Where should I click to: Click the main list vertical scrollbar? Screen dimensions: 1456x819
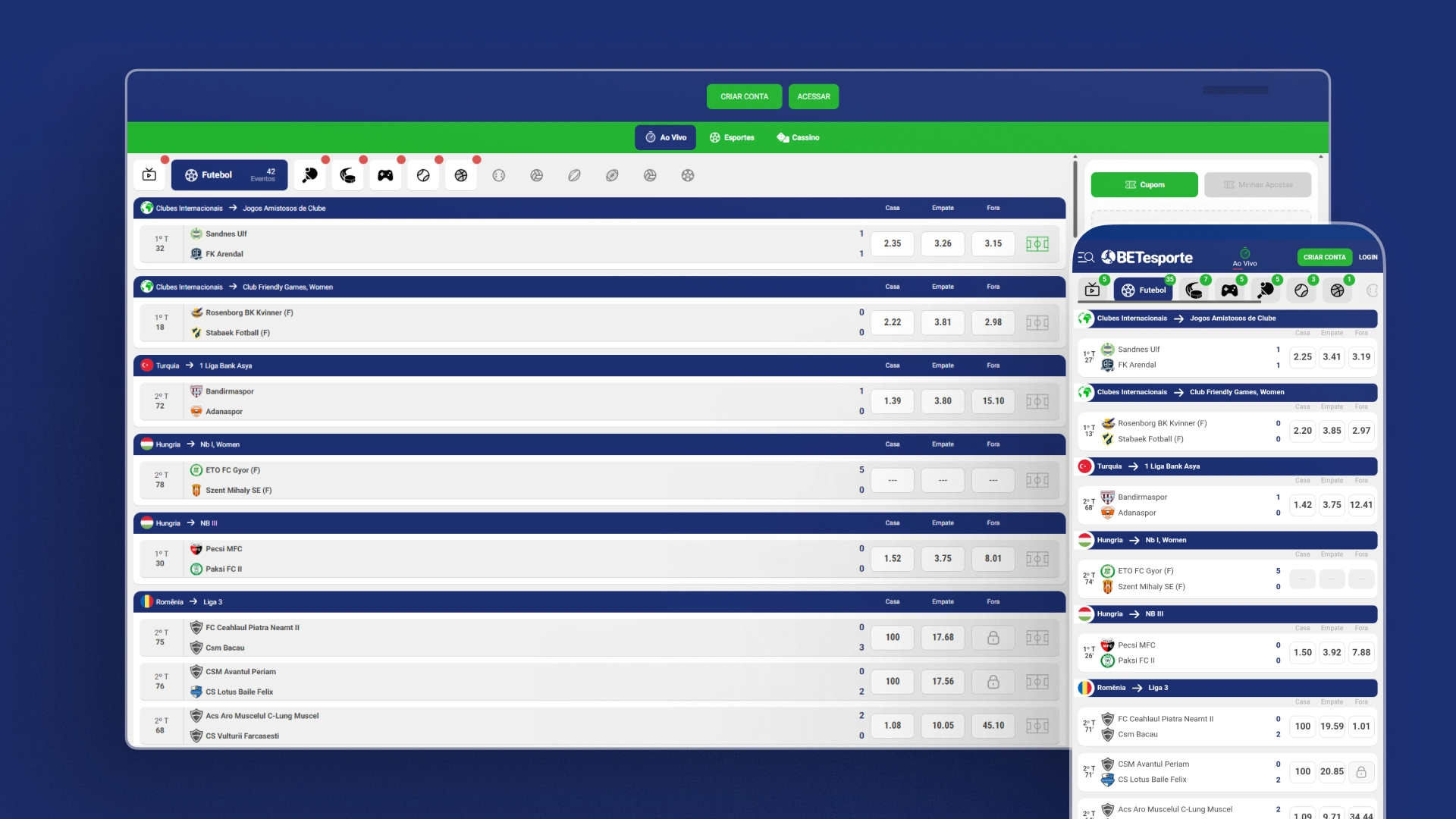[x=1075, y=197]
